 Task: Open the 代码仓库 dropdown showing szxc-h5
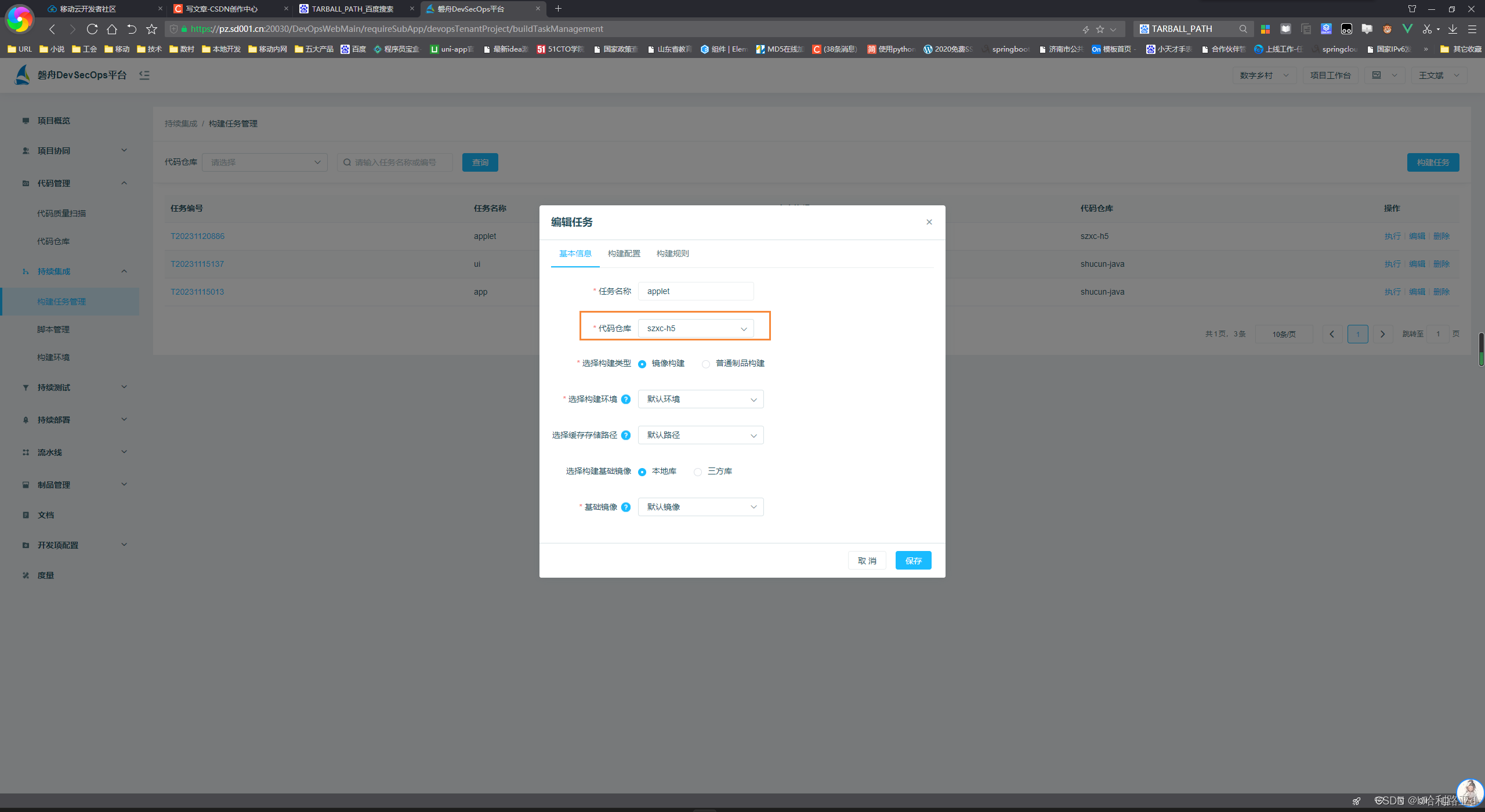click(696, 328)
